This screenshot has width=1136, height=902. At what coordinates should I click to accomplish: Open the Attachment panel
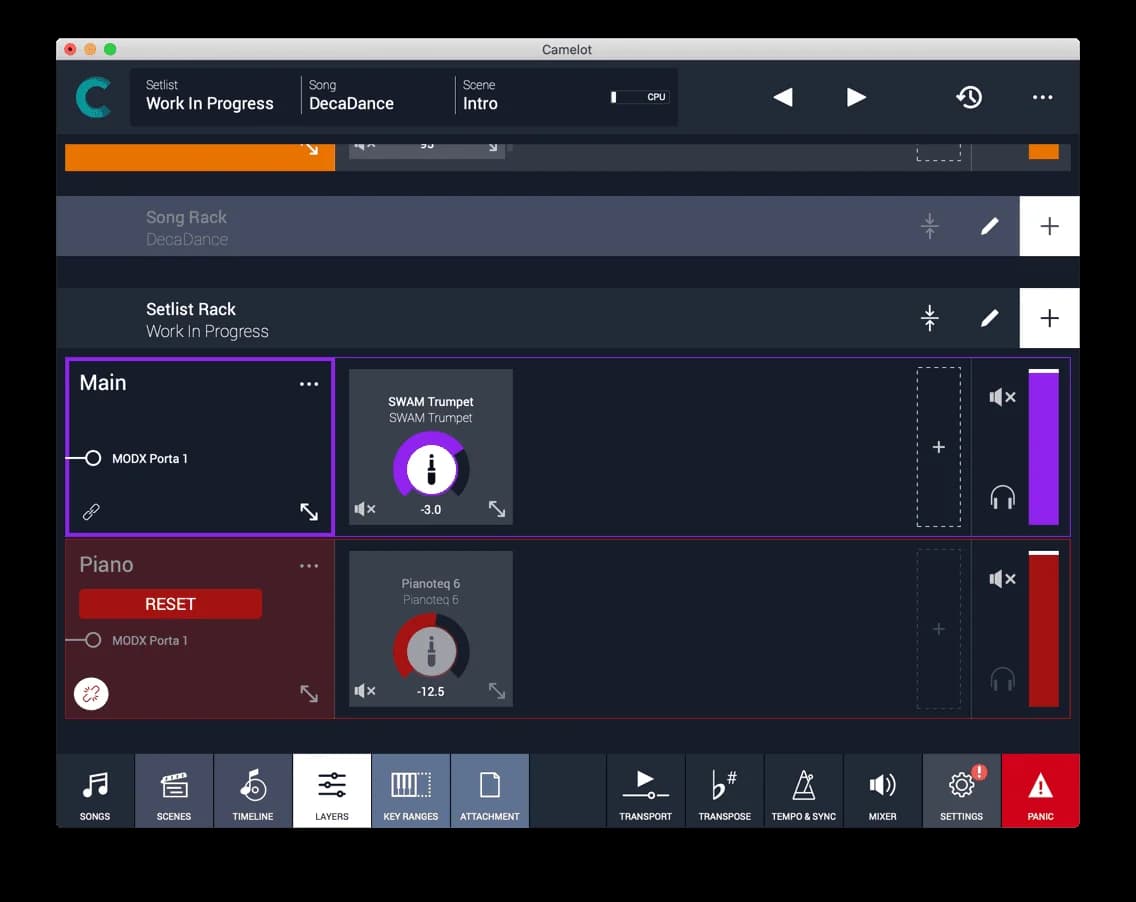point(489,790)
